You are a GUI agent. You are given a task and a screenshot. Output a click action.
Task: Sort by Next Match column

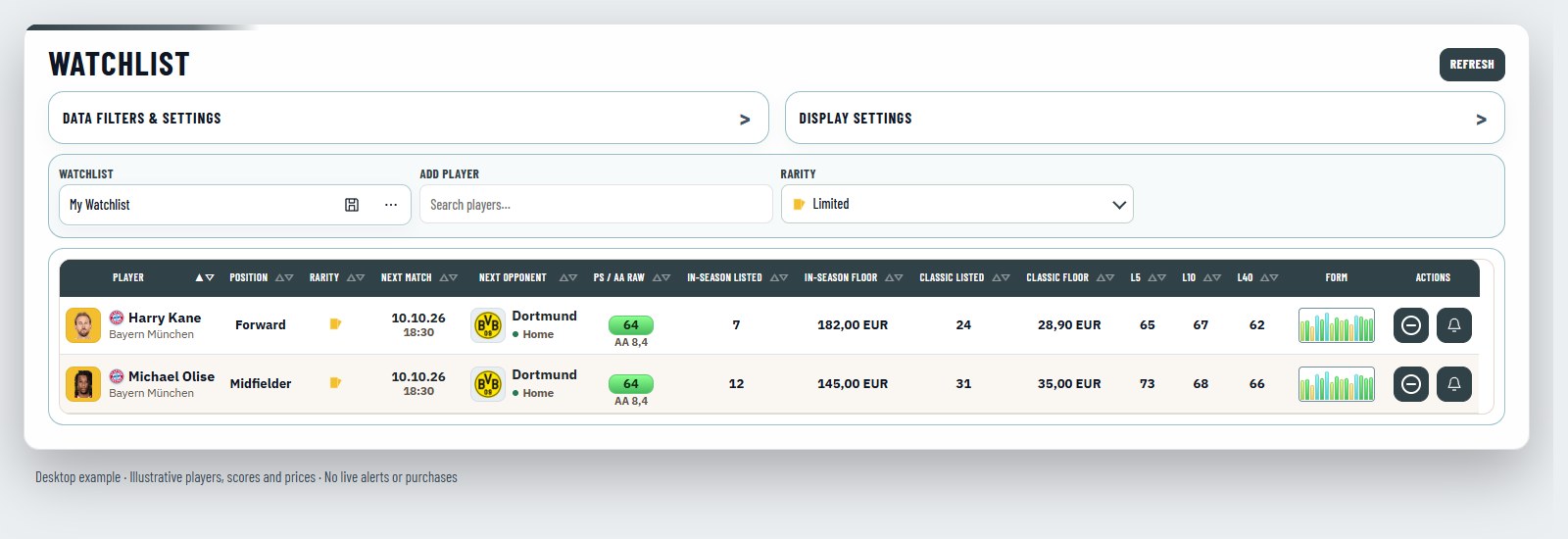click(x=449, y=277)
